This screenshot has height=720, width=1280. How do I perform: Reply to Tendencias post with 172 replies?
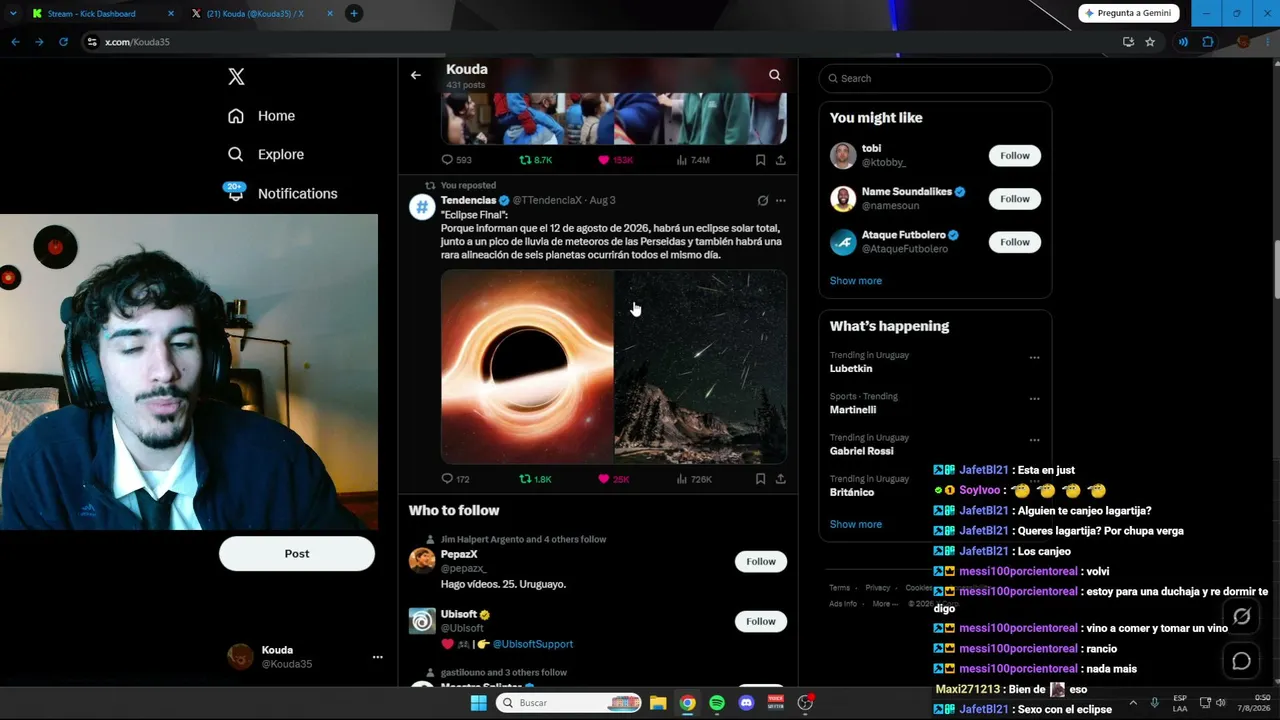tap(456, 479)
